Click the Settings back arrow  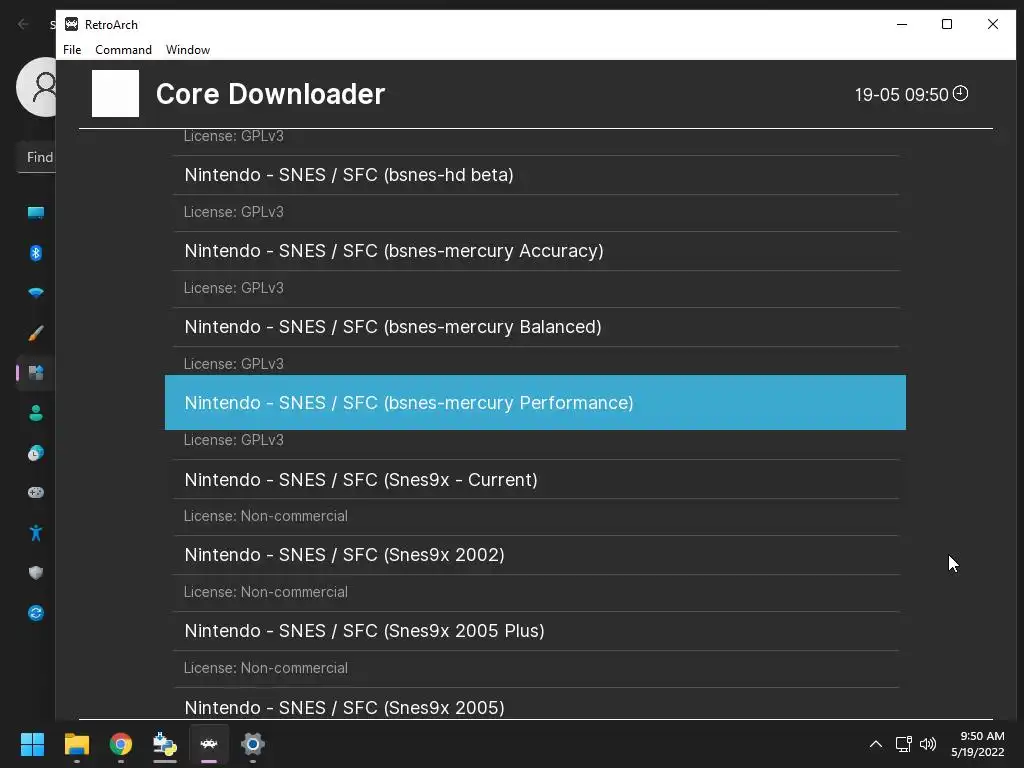[x=24, y=24]
